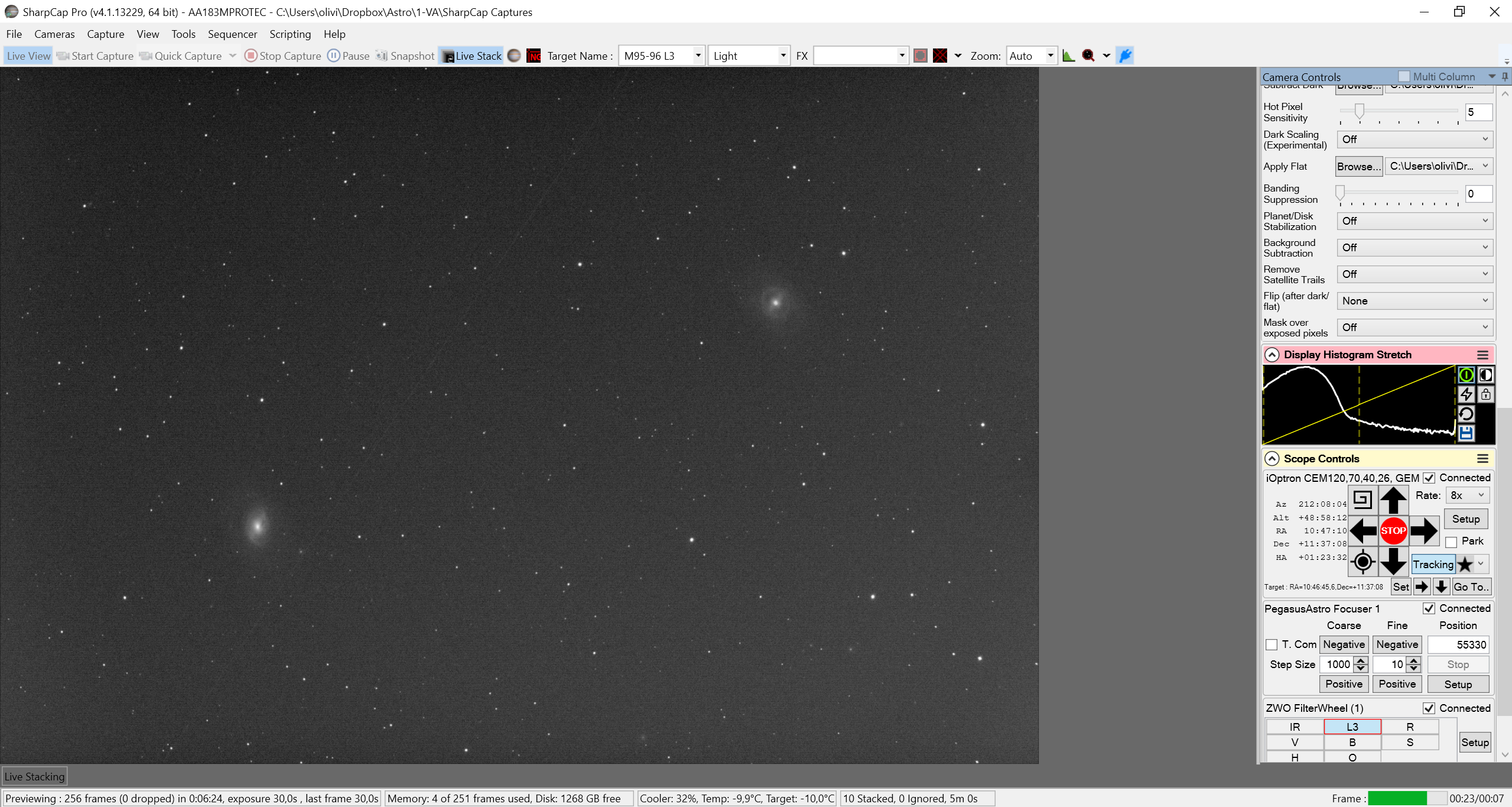This screenshot has height=807, width=1512.
Task: Select the B filter in ZWO FilterWheel
Action: click(x=1352, y=742)
